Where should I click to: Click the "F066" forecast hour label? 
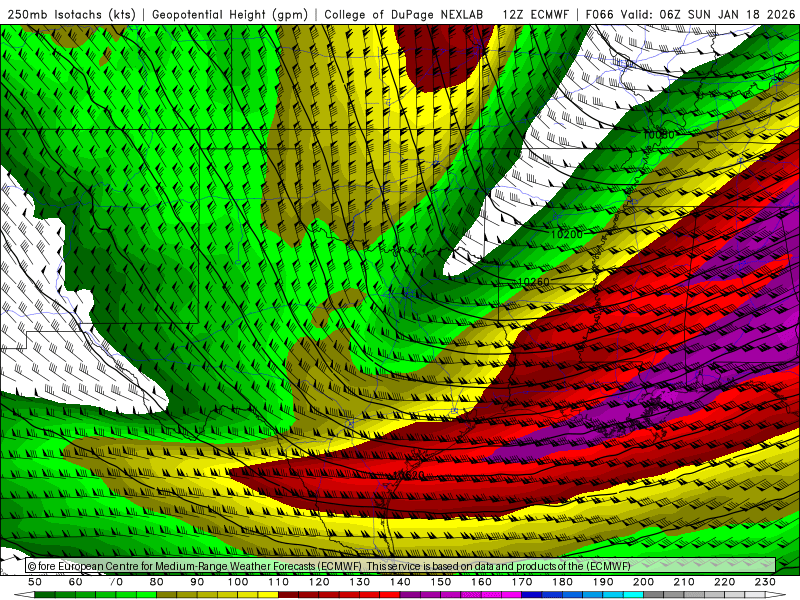coord(599,15)
